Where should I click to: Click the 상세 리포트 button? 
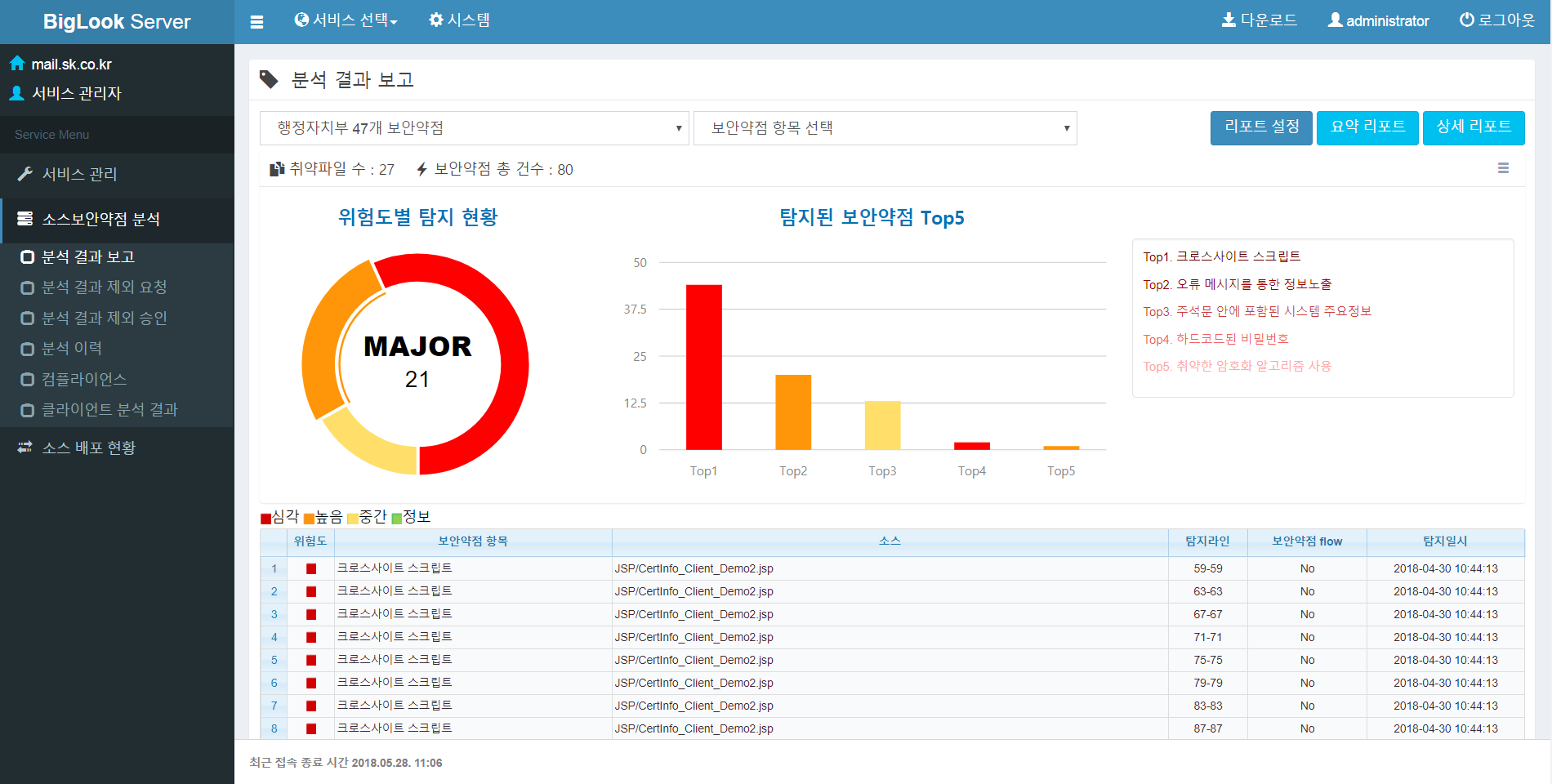1474,127
